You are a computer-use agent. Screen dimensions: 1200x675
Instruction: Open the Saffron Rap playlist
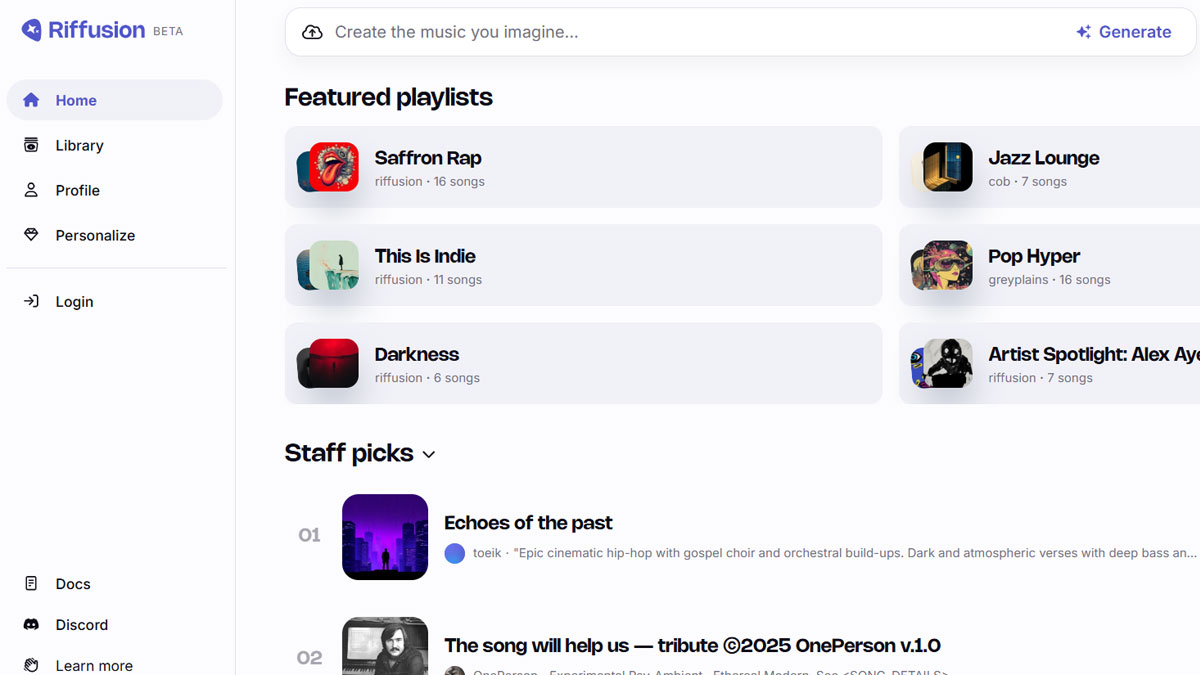[583, 167]
